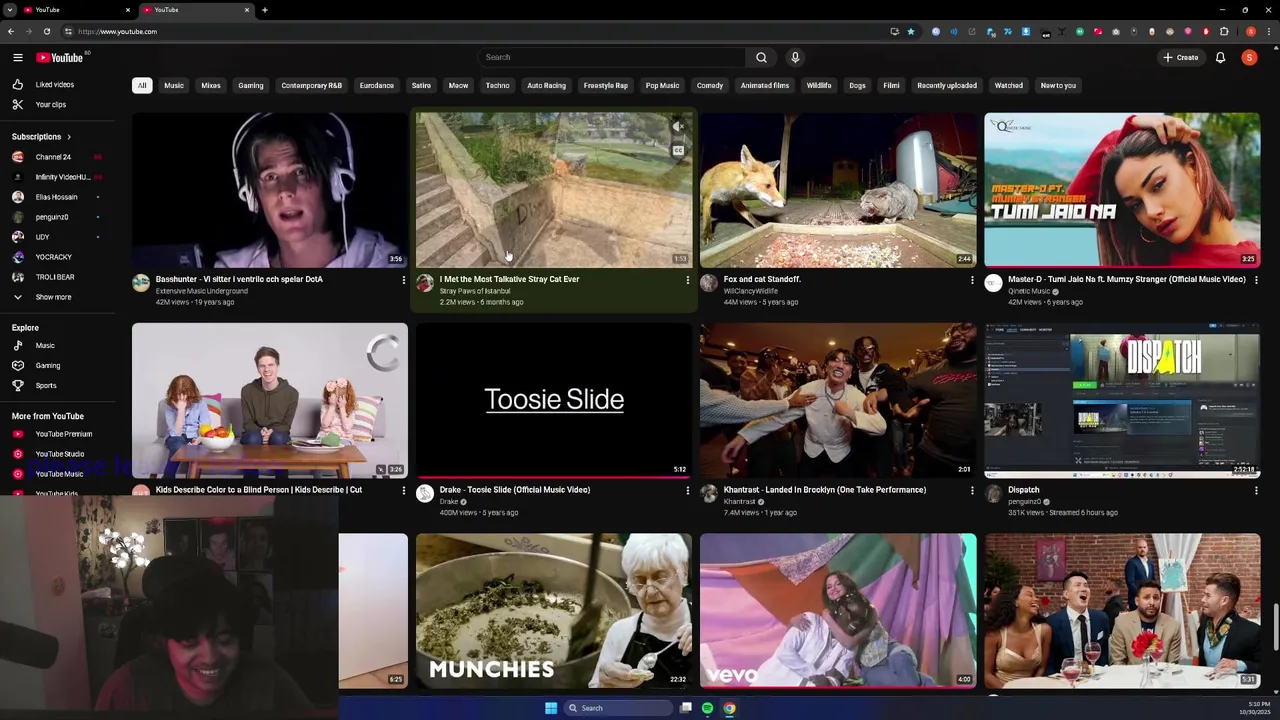Select the Recently uploaded filter chip
The width and height of the screenshot is (1280, 720).
click(x=947, y=86)
